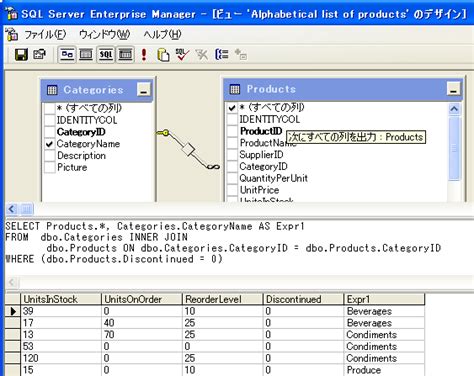
Task: Select row header of the 120 row
Action: (x=13, y=358)
